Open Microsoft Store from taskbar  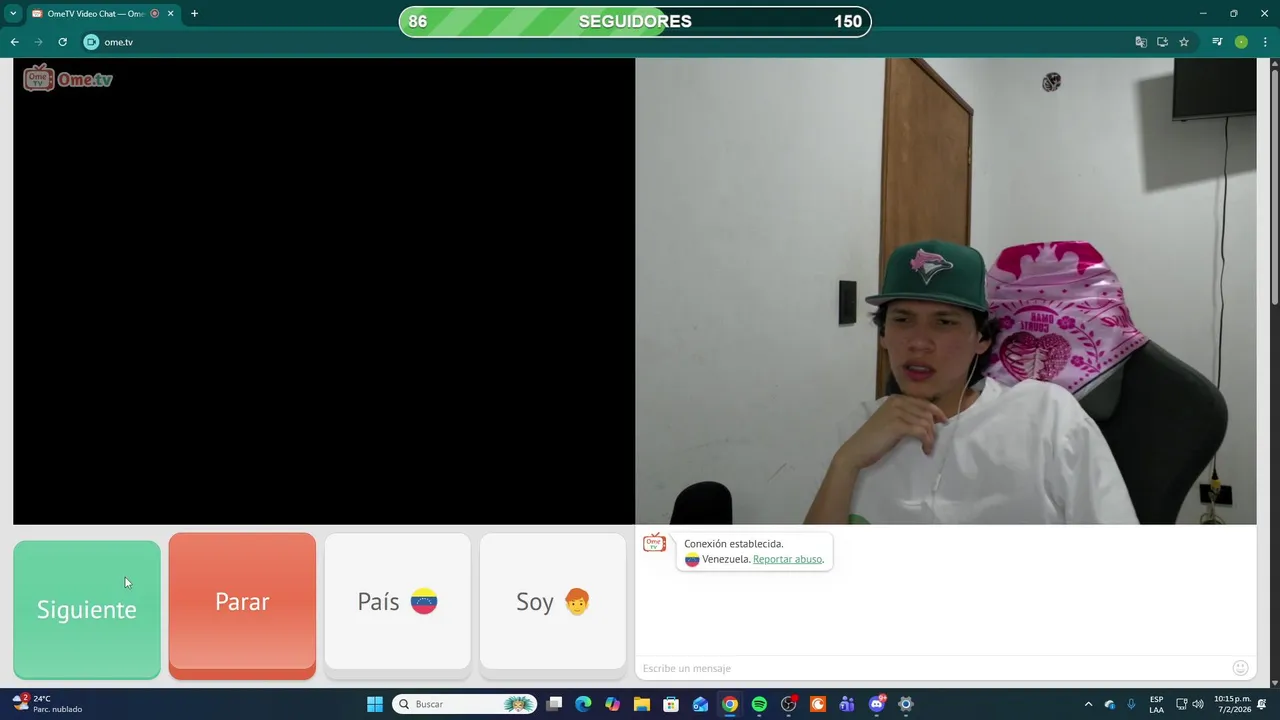tap(671, 704)
